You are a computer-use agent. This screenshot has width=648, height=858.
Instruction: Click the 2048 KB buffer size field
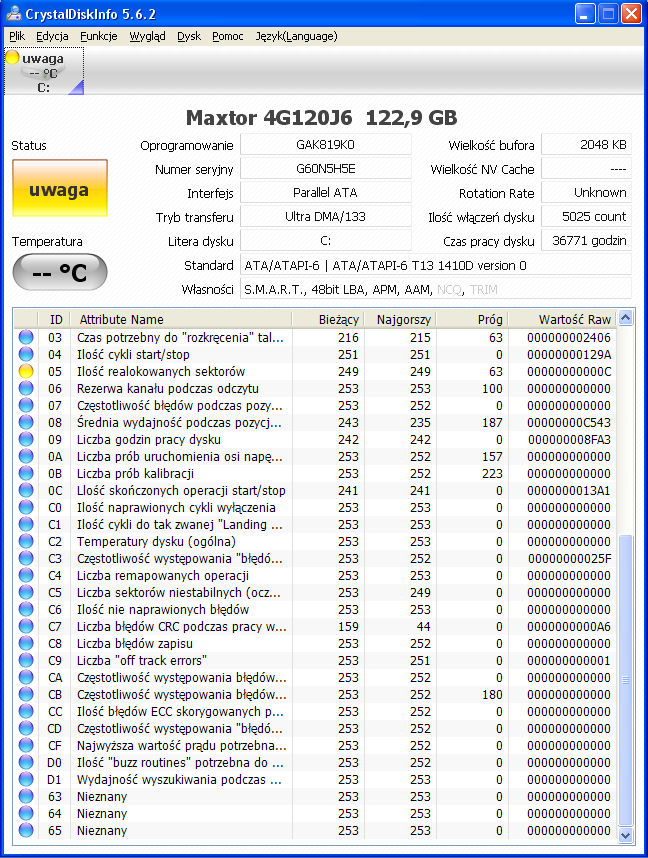pyautogui.click(x=586, y=144)
